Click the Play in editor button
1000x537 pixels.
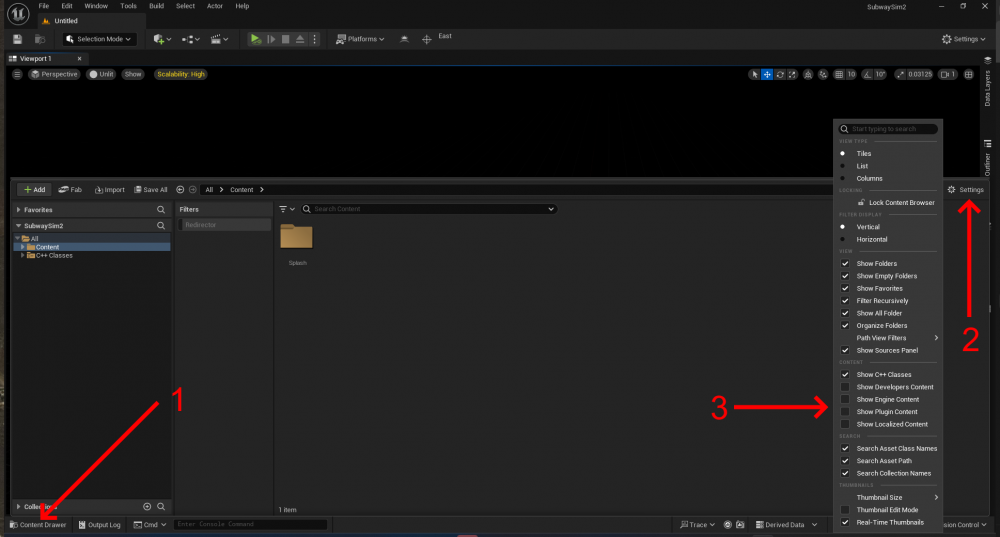pos(256,39)
